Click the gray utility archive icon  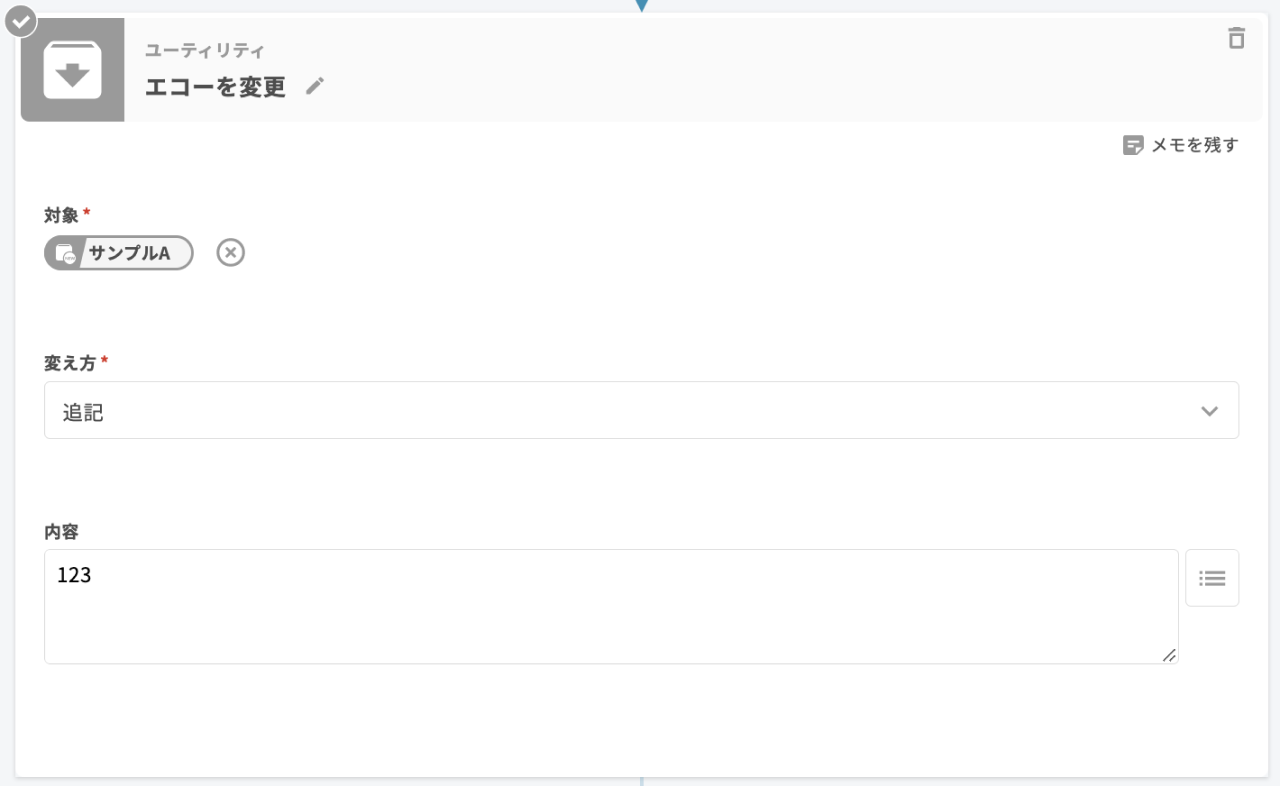[72, 70]
